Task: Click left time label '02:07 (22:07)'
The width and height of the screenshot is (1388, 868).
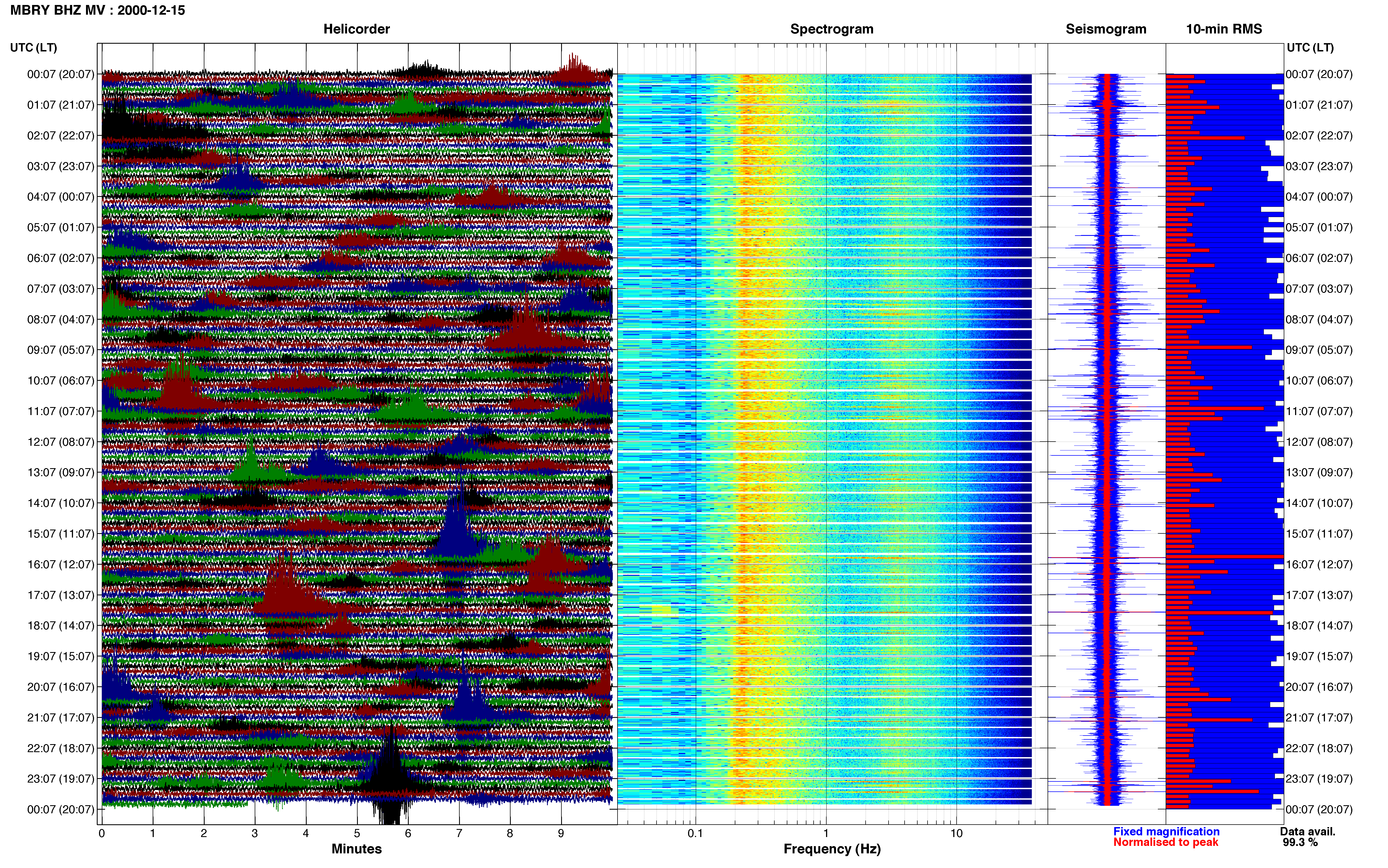Action: 61,135
